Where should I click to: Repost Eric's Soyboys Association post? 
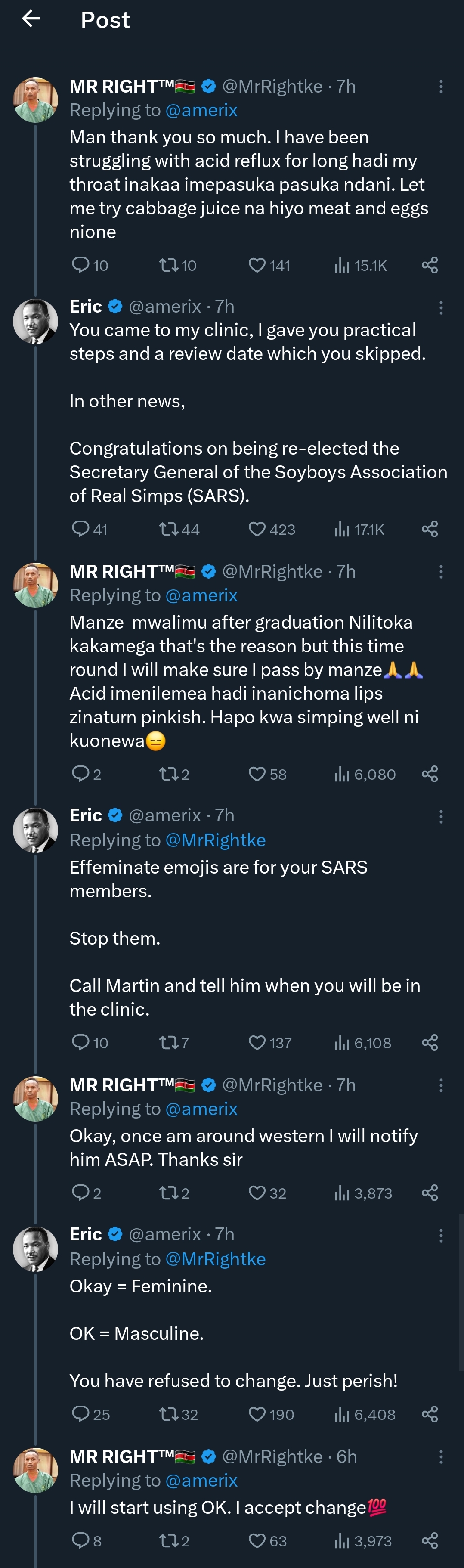tap(168, 530)
